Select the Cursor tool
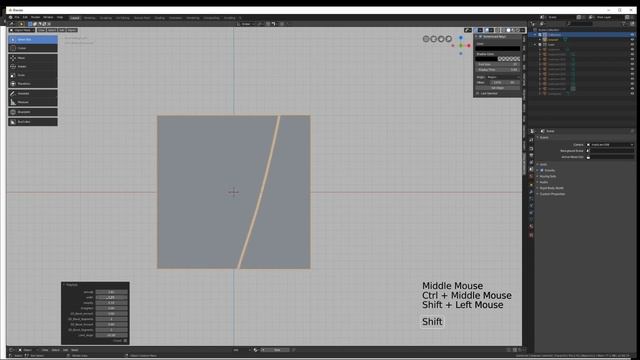 point(33,48)
